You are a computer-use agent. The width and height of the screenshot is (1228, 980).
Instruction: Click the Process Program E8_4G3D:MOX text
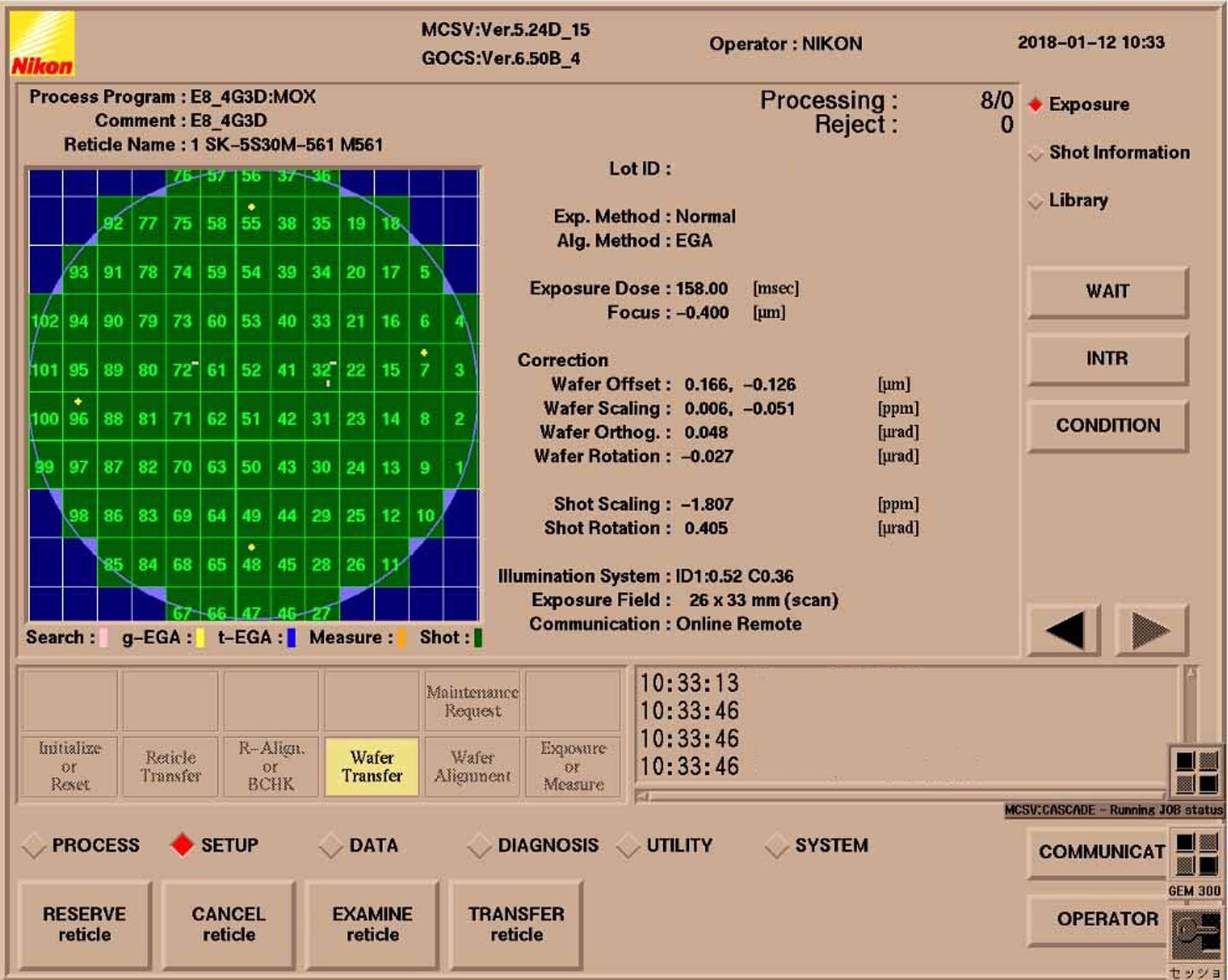pyautogui.click(x=253, y=97)
